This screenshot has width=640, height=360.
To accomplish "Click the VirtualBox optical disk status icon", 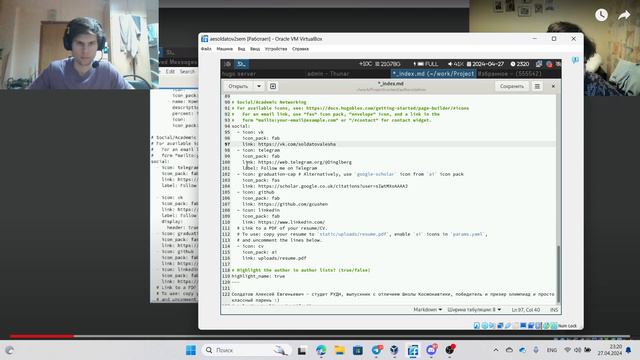I will (x=484, y=326).
